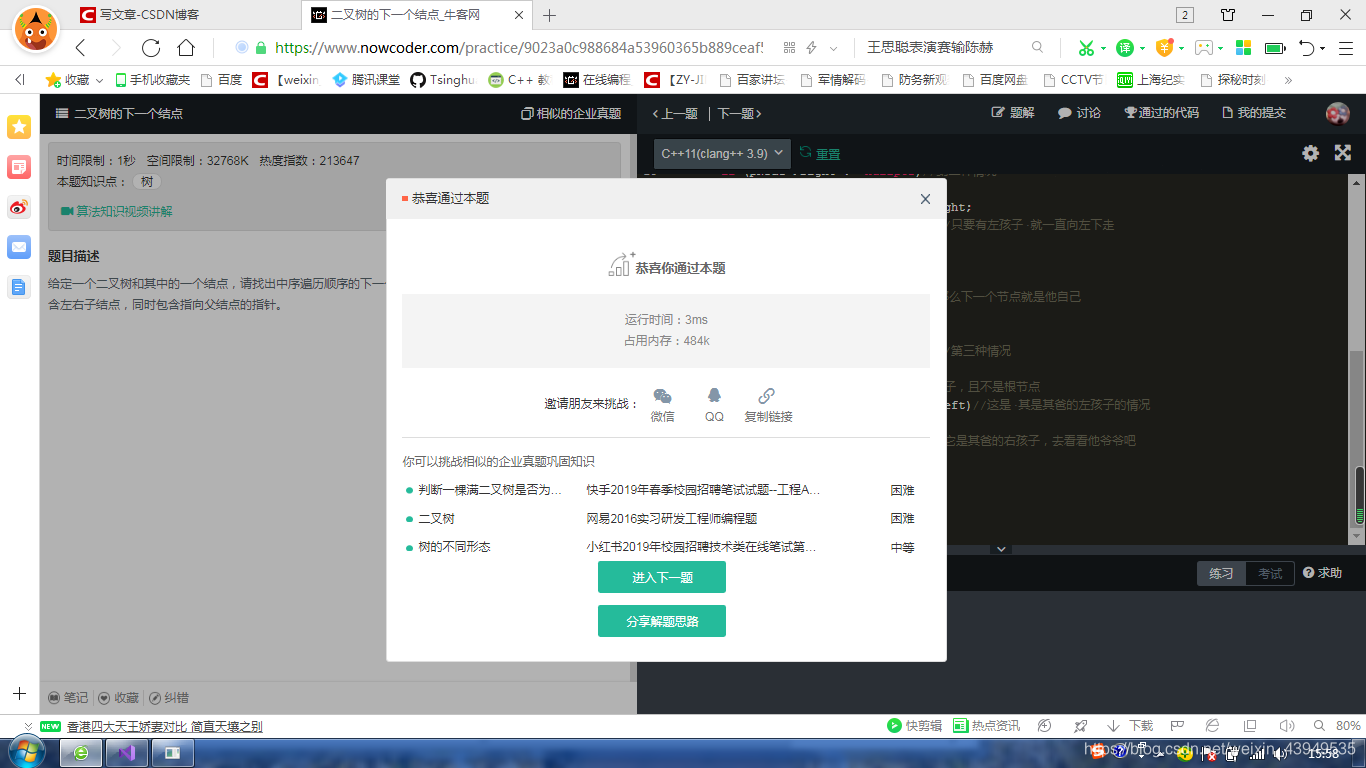Open 相似的企业真题 list

[571, 113]
